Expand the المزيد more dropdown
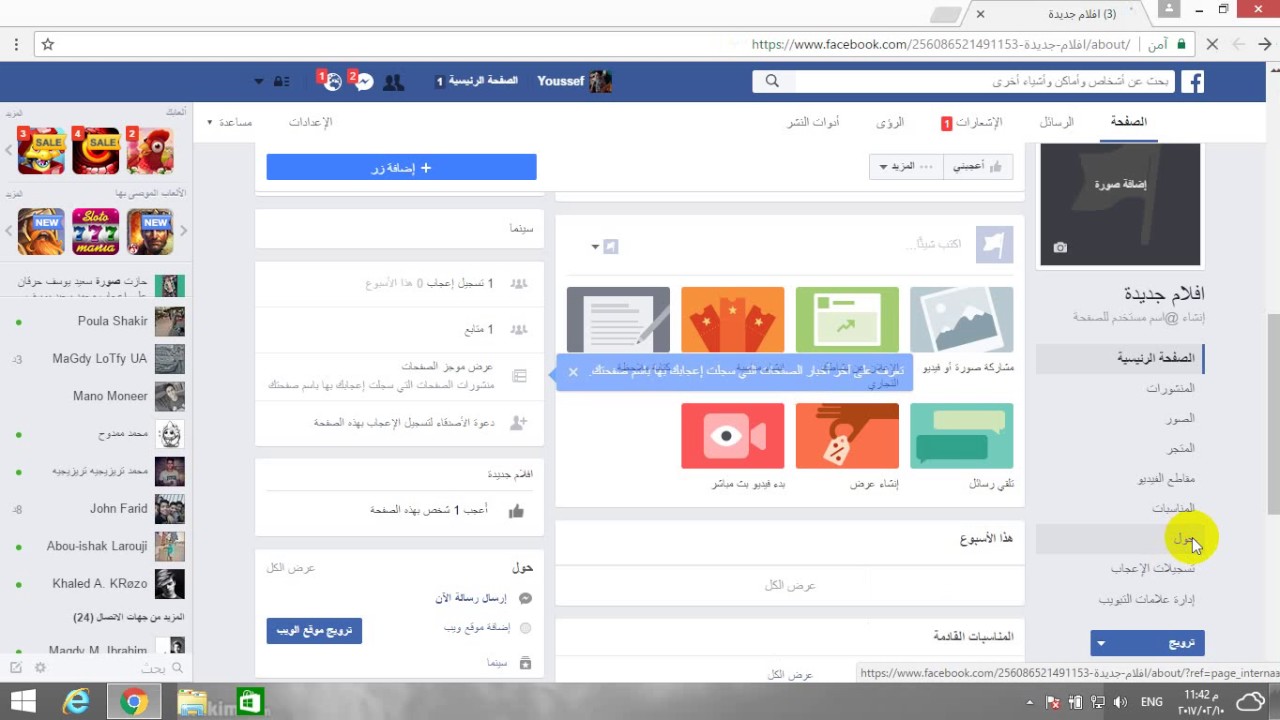Screen dimensions: 1280x720 tap(906, 167)
